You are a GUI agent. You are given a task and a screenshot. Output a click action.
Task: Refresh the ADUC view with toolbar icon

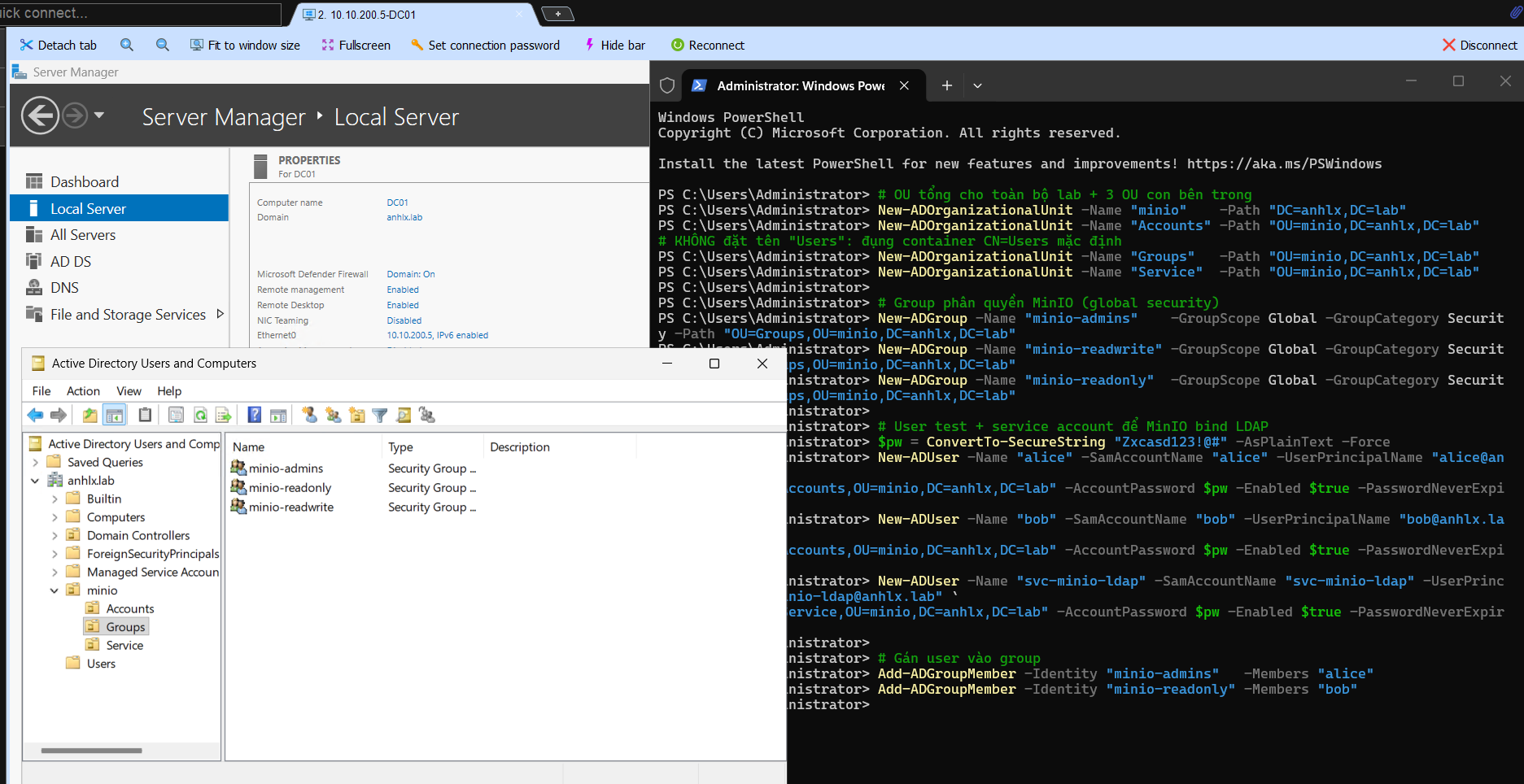200,416
